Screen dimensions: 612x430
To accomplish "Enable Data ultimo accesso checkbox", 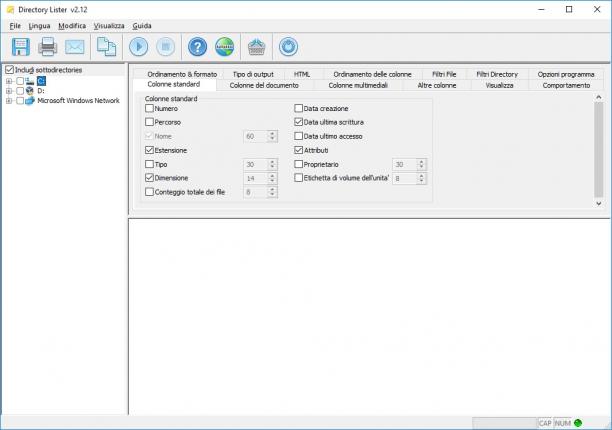I will [x=299, y=136].
